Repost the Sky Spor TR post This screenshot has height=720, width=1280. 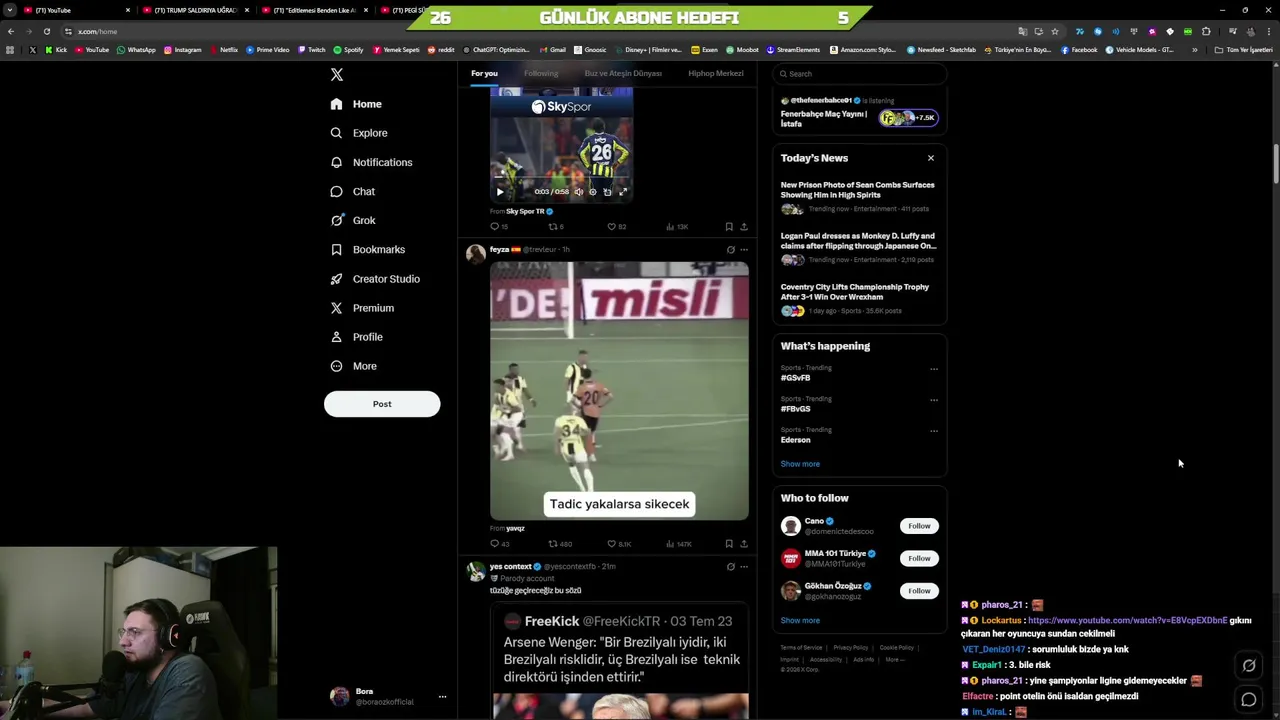556,227
